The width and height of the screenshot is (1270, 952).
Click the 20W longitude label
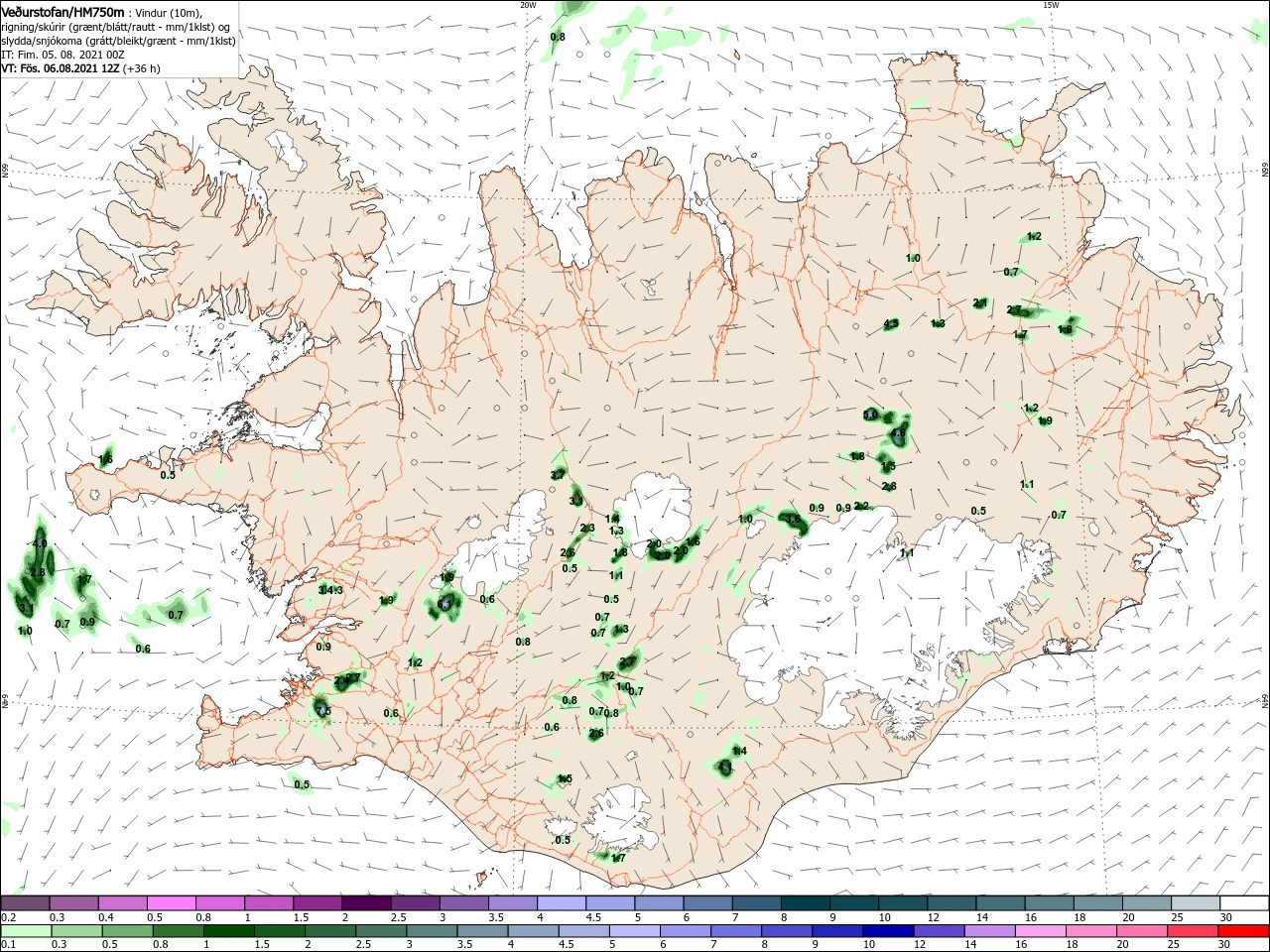528,5
